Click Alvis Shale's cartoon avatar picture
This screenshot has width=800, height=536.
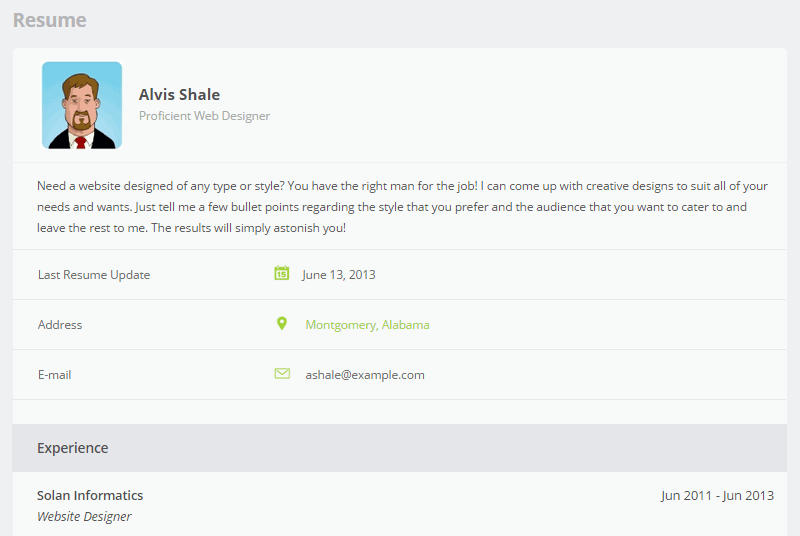click(x=82, y=105)
